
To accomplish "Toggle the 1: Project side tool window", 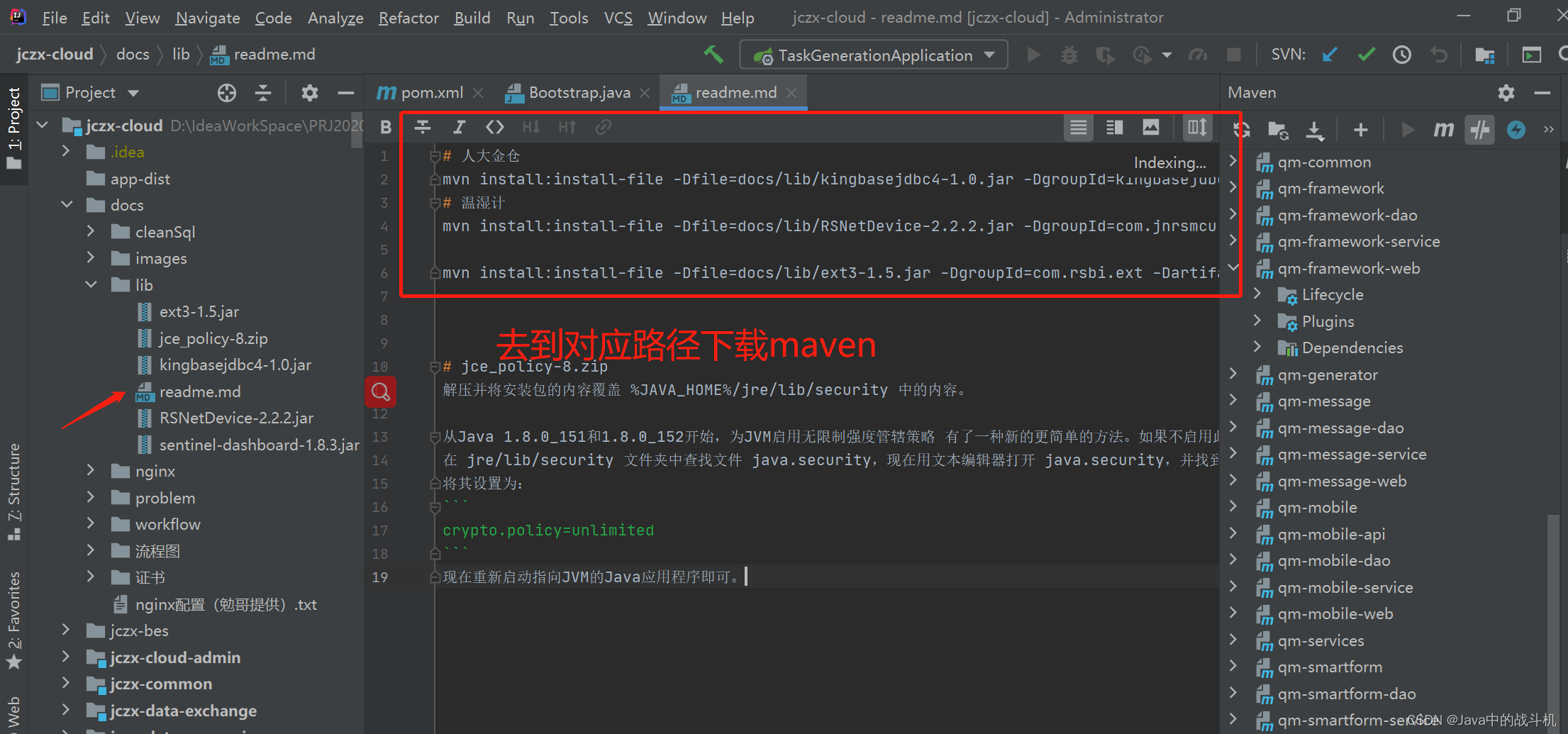I will [x=14, y=129].
